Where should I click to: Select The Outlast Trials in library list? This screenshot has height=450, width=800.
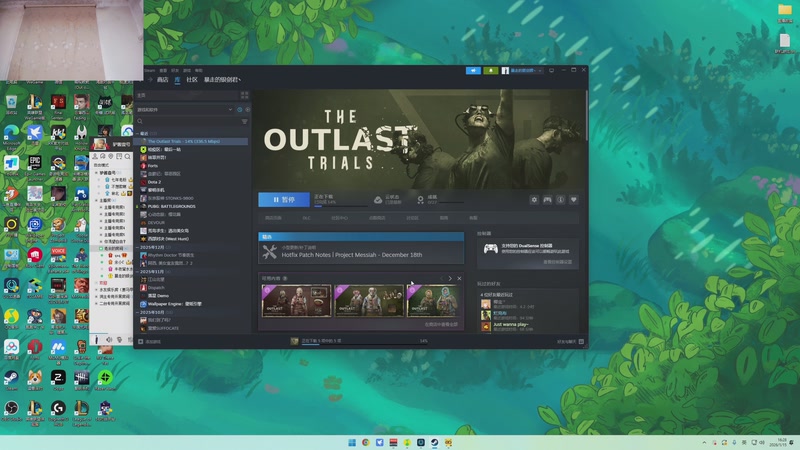point(191,141)
